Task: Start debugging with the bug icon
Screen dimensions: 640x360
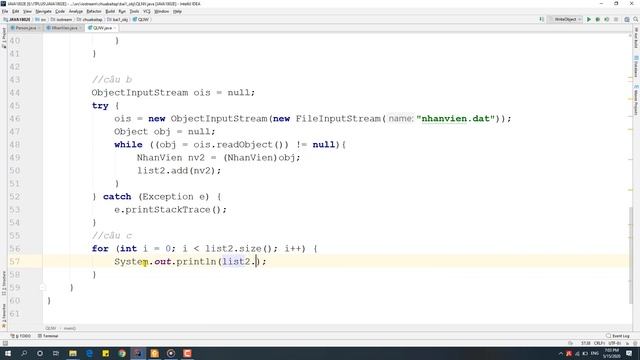Action: [598, 19]
